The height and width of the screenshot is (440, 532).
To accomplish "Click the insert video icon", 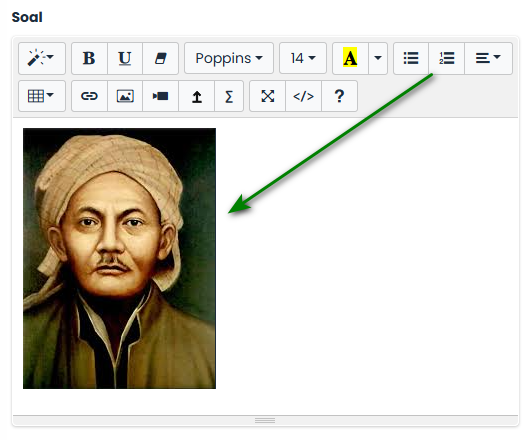I will (160, 96).
